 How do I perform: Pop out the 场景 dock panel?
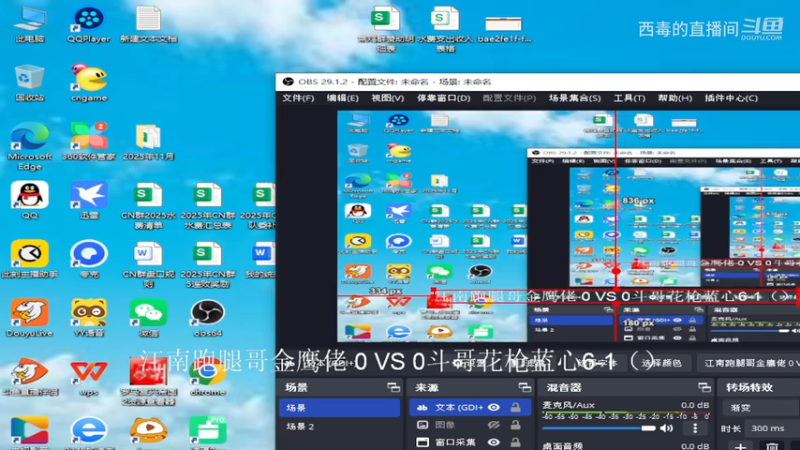point(393,388)
